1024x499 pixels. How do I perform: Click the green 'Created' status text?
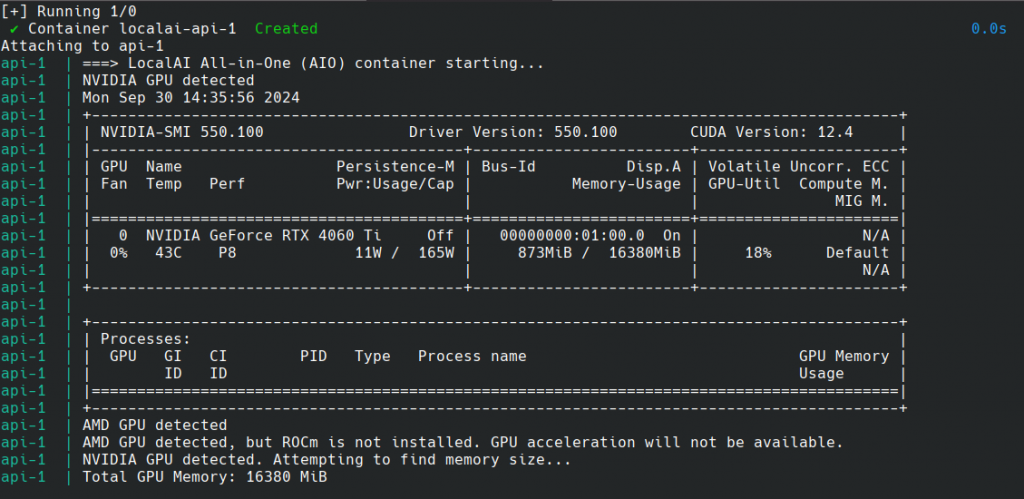tap(286, 29)
